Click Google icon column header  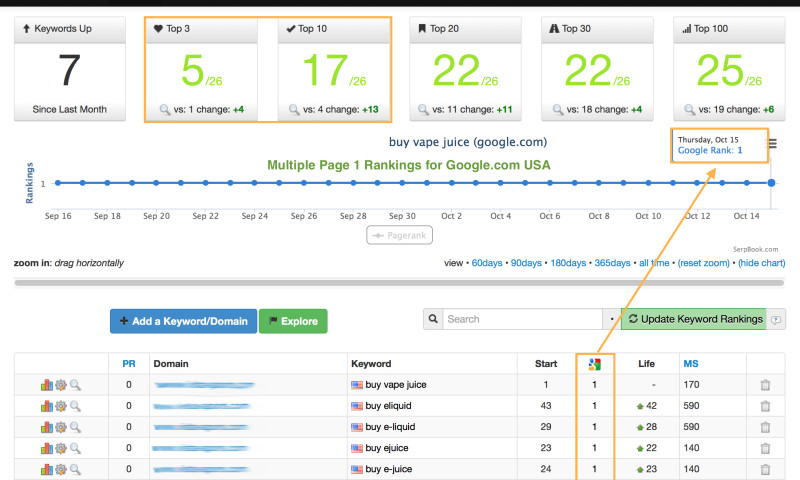point(594,364)
